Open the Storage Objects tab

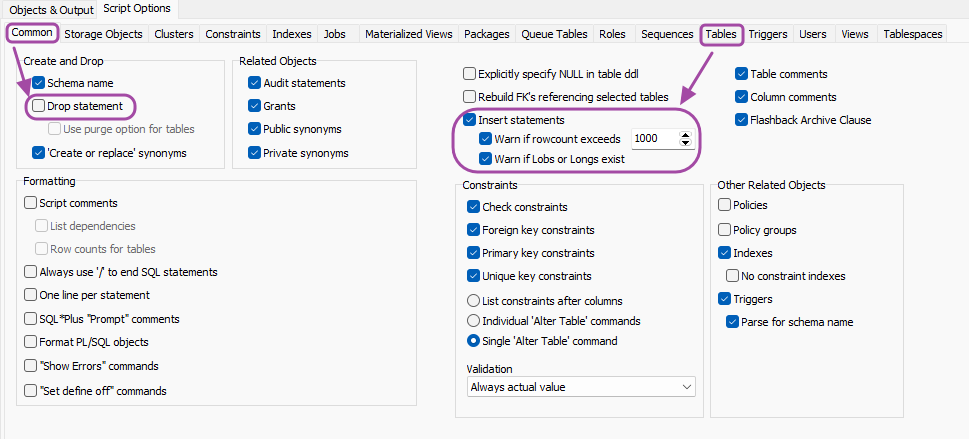pos(103,34)
